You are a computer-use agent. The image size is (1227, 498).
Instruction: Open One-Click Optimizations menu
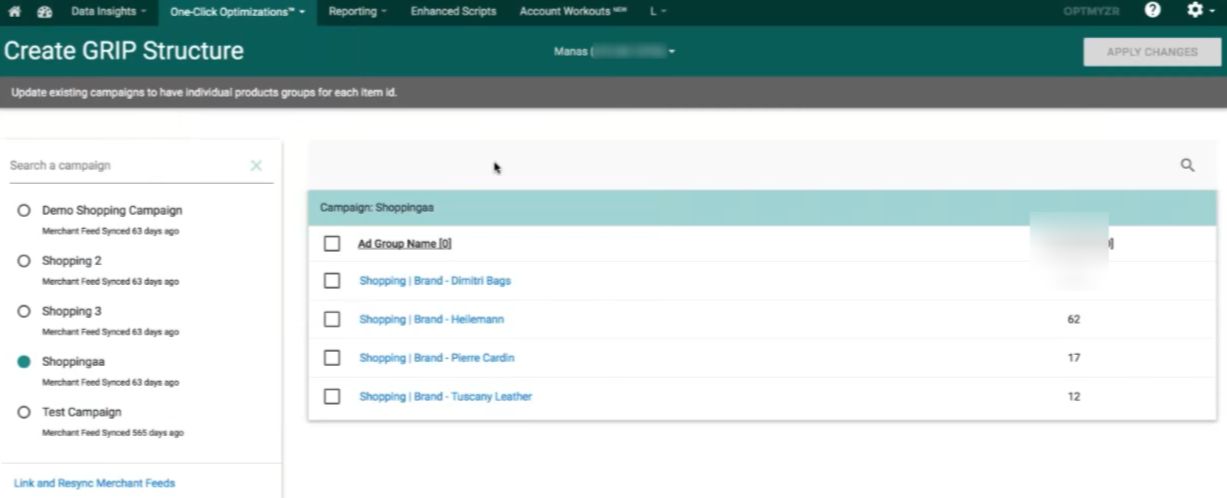point(238,11)
